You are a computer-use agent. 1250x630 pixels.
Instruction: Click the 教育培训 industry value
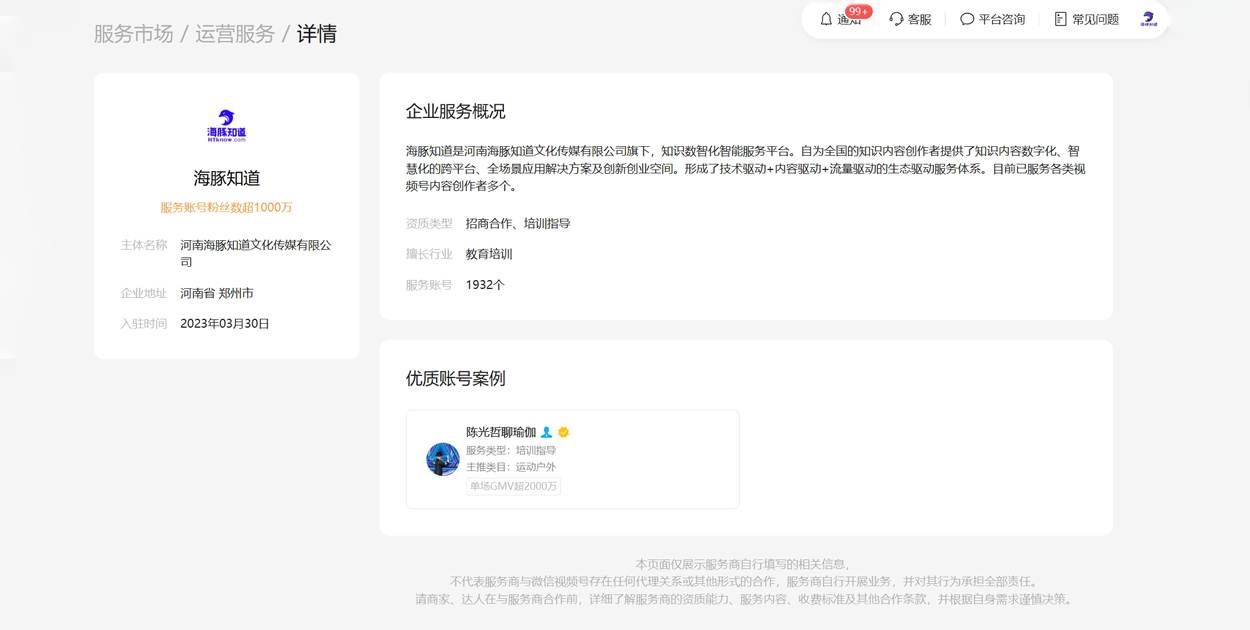tap(489, 254)
